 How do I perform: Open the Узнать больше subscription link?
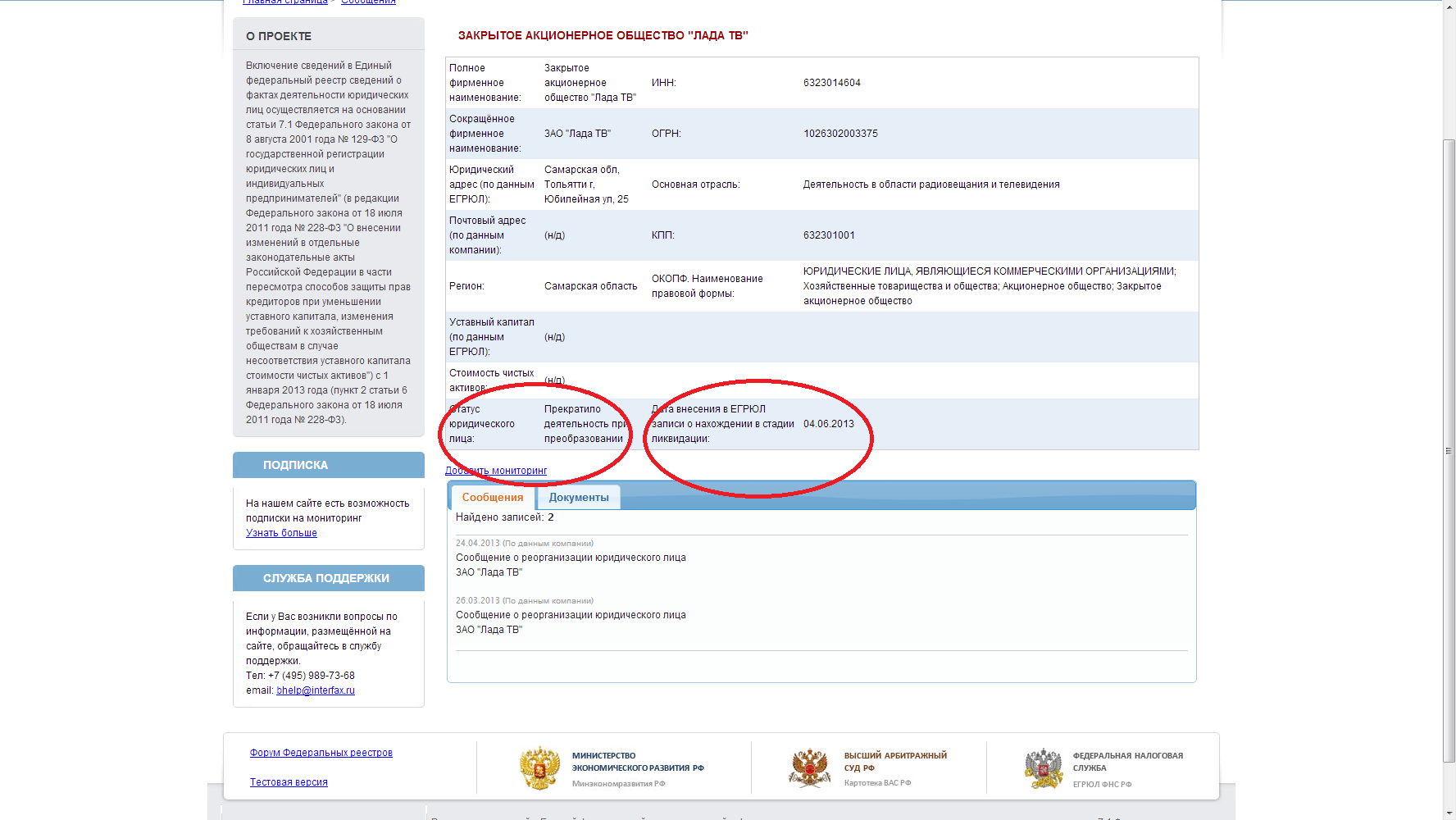[x=281, y=533]
